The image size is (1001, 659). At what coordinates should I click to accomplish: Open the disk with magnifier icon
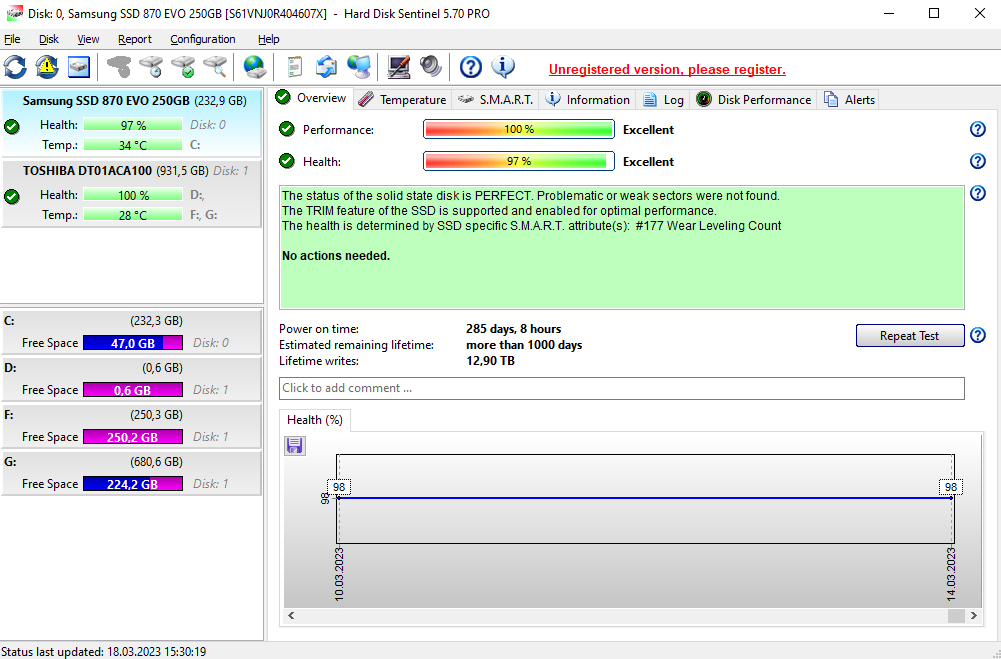[215, 66]
